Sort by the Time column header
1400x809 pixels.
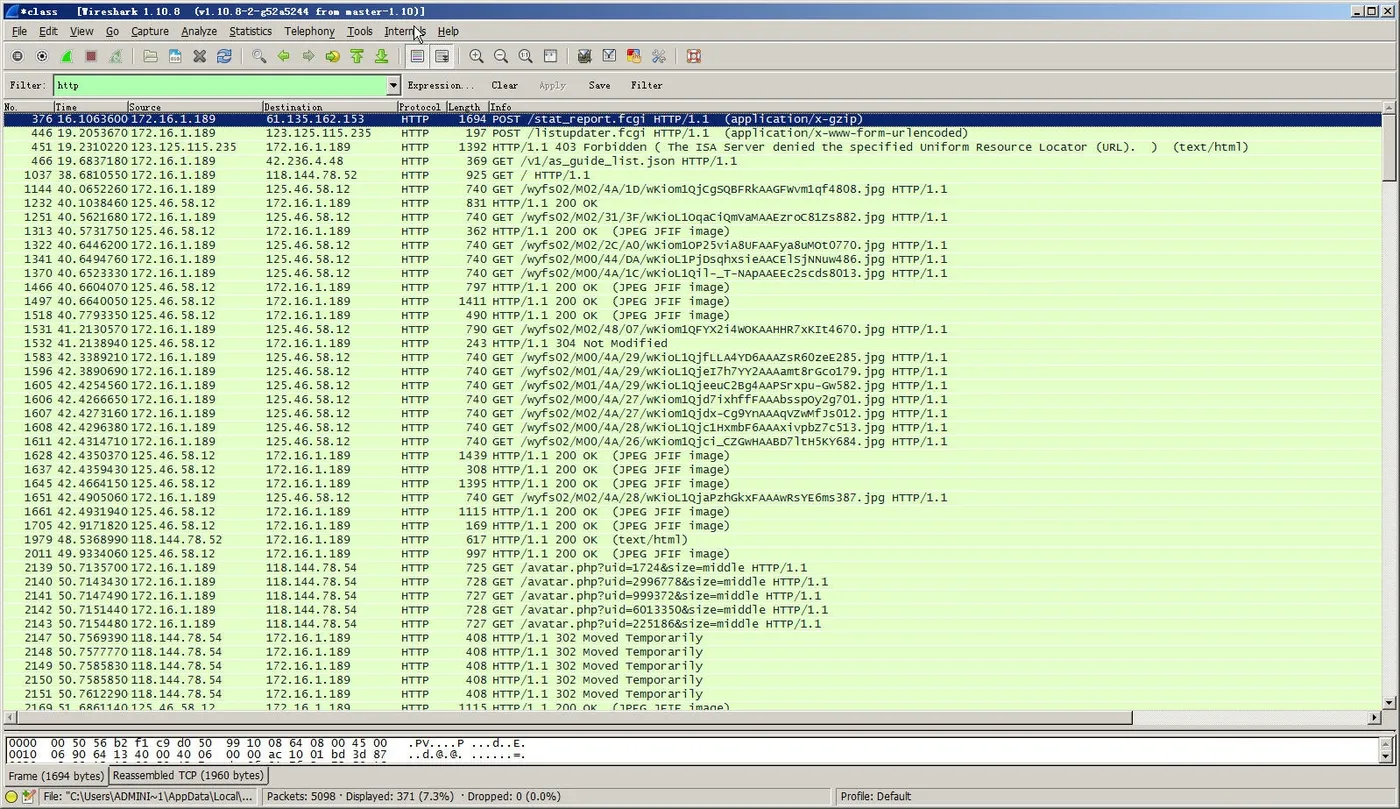(90, 107)
